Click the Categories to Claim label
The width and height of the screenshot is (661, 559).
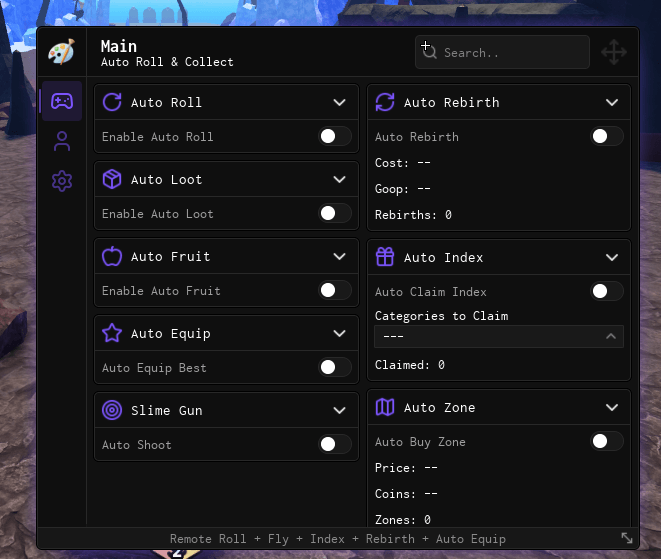(441, 316)
